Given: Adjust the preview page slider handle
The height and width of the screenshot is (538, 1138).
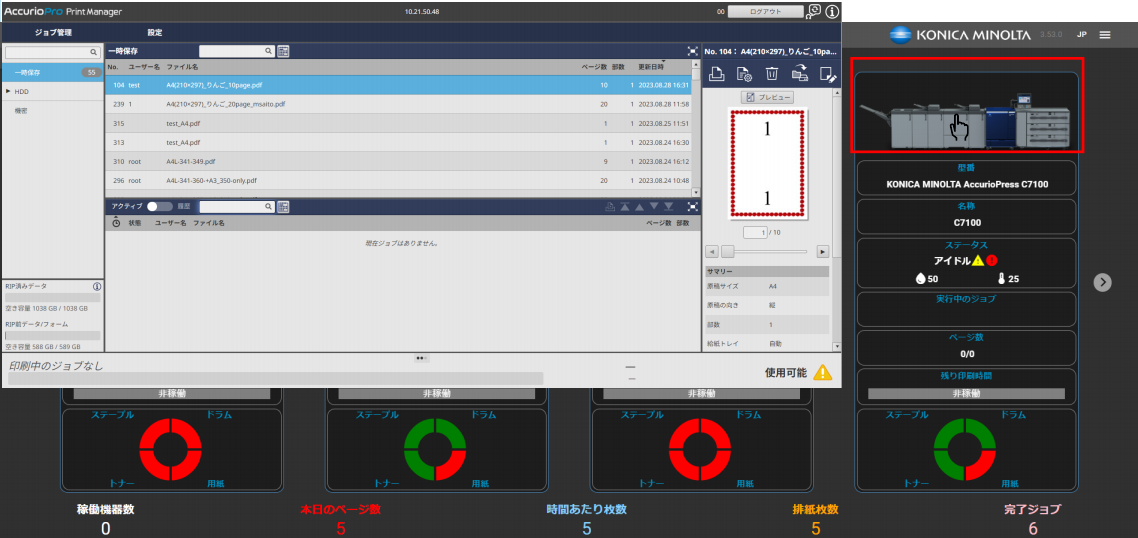Looking at the screenshot, I should click(x=727, y=251).
